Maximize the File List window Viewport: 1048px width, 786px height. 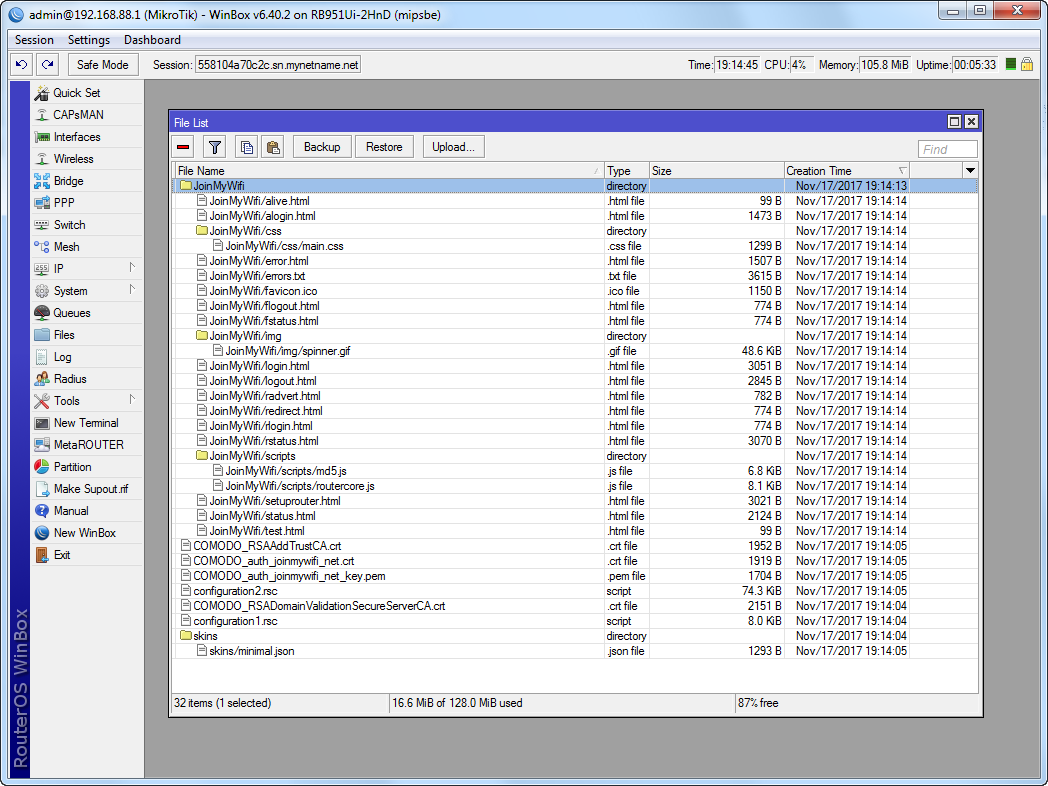(x=954, y=122)
